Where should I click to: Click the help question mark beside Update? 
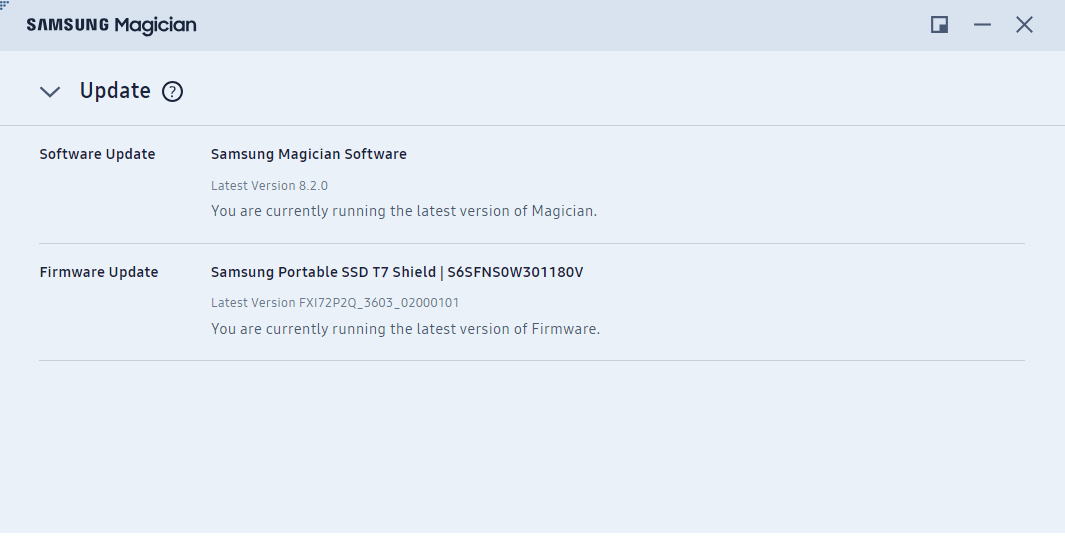(172, 92)
